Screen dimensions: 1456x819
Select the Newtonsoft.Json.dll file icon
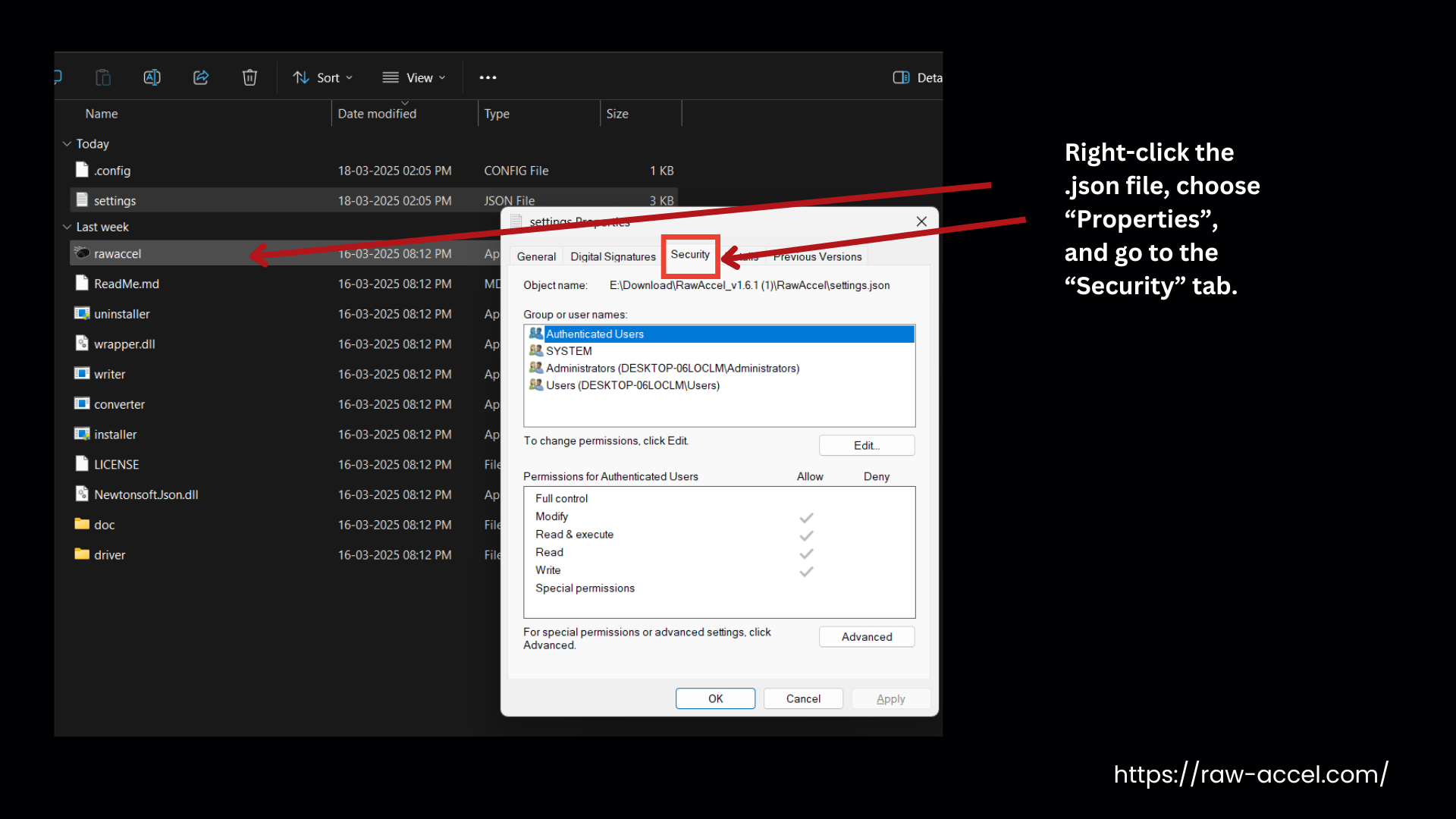click(82, 494)
